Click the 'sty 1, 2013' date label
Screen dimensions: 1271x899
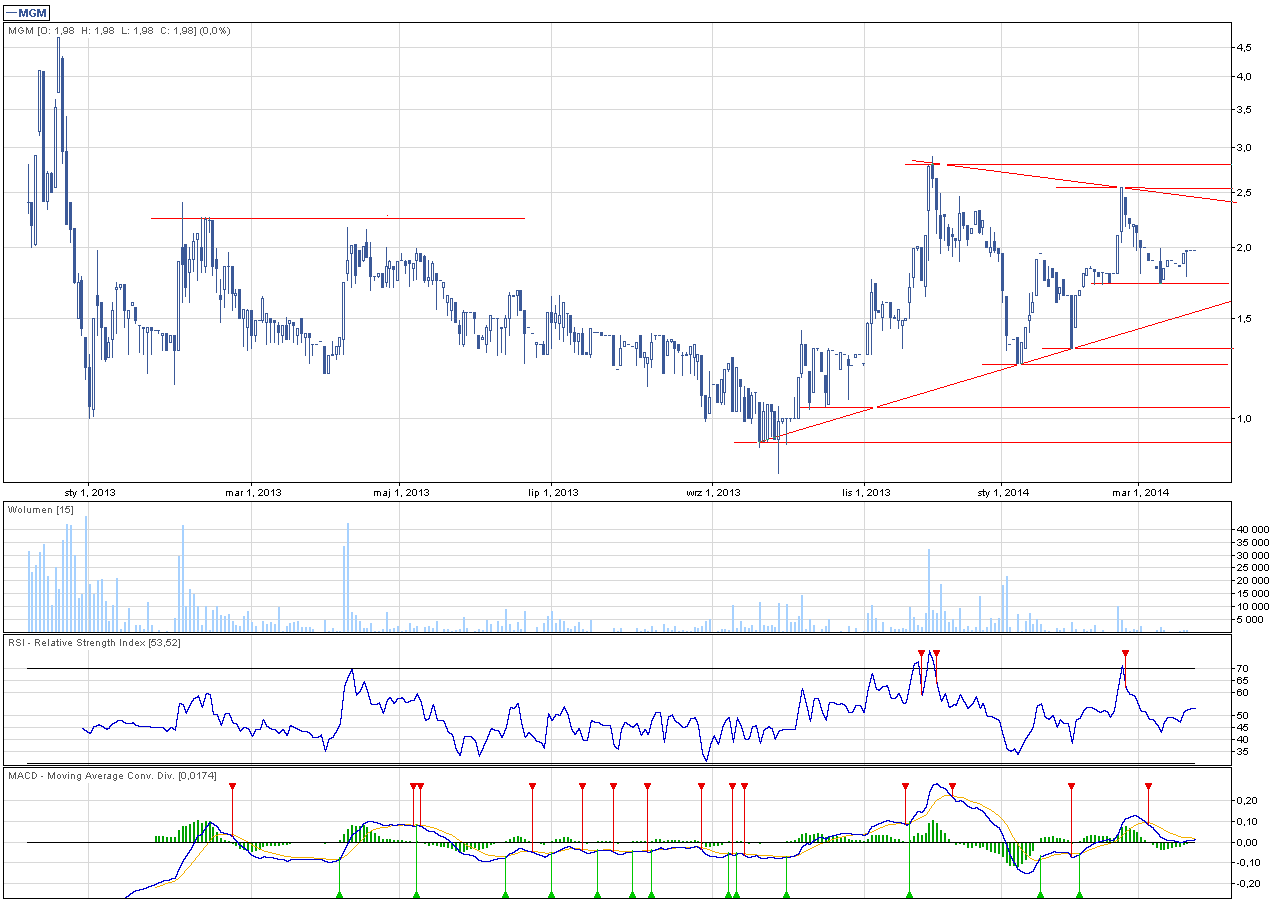tap(90, 492)
